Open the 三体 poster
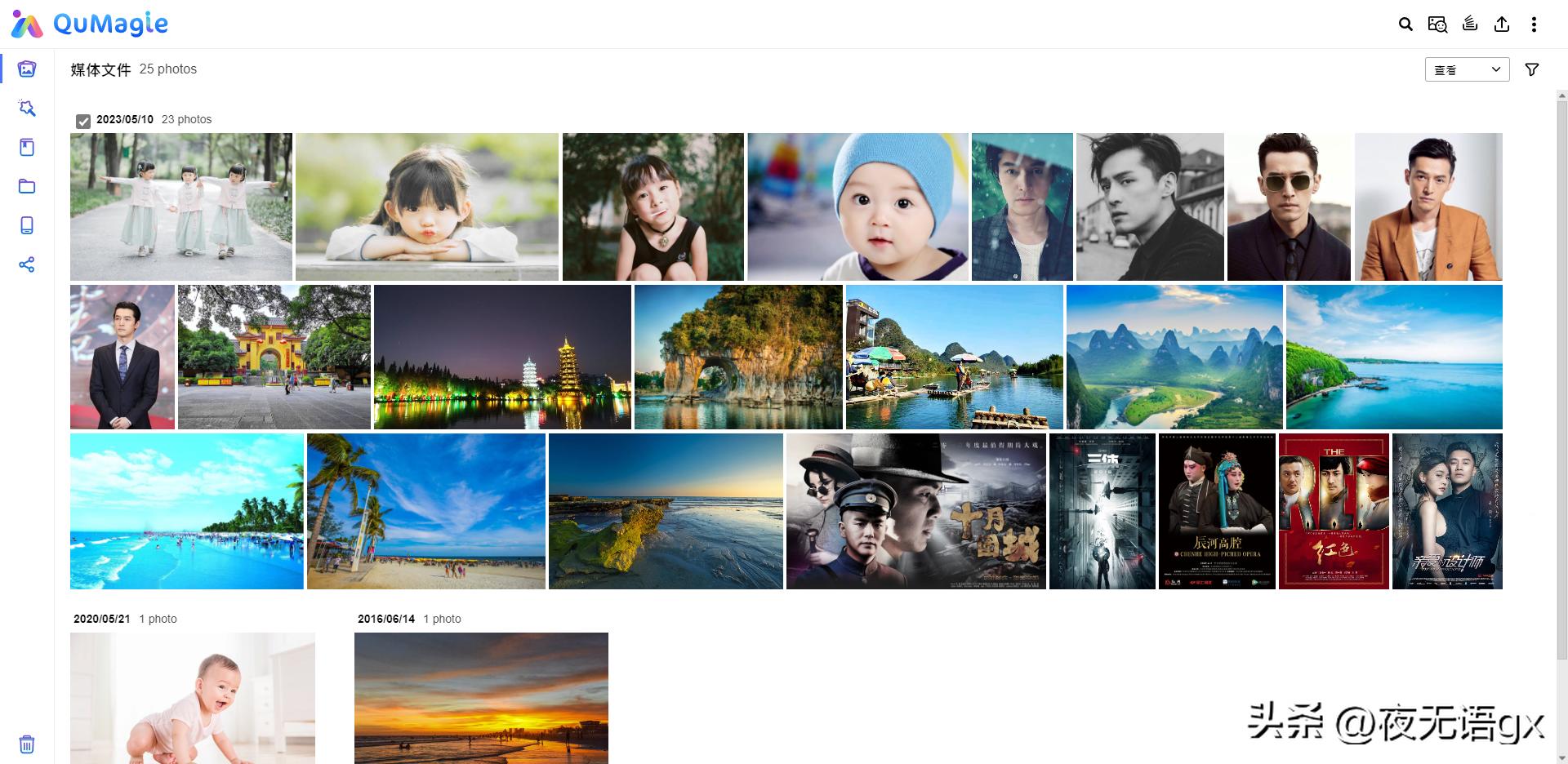 click(1102, 511)
